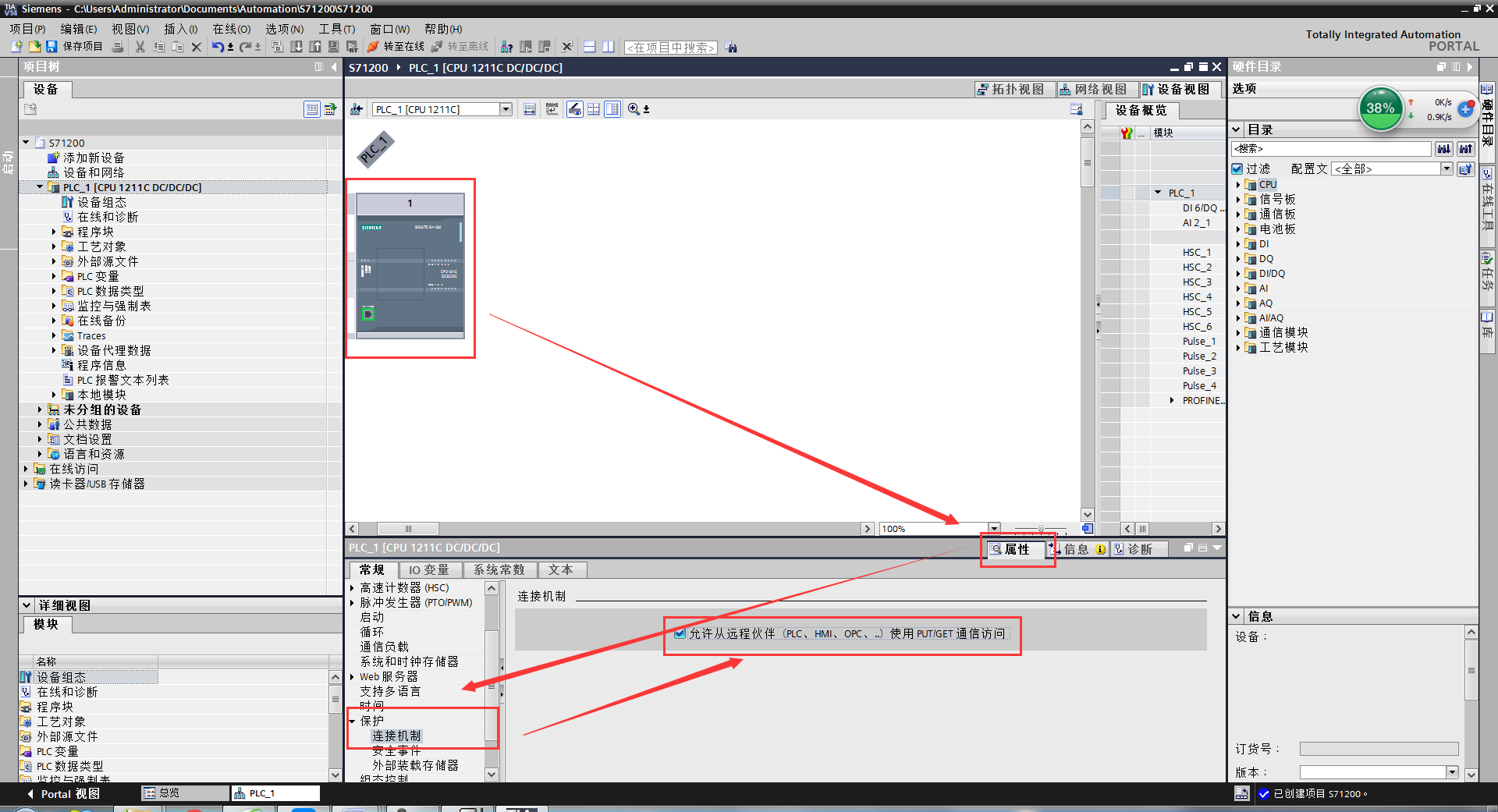Expand the 通信模块 catalog folder

point(1238,333)
